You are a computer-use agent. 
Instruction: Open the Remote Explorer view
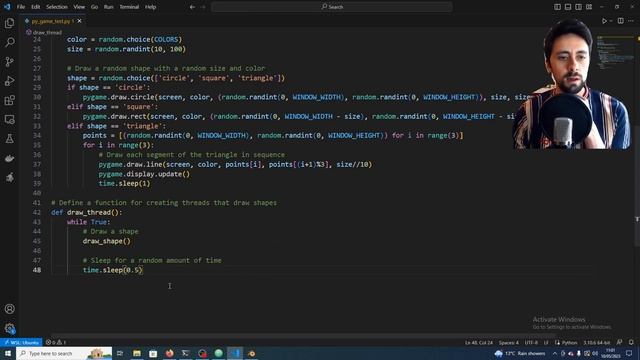coord(9,120)
